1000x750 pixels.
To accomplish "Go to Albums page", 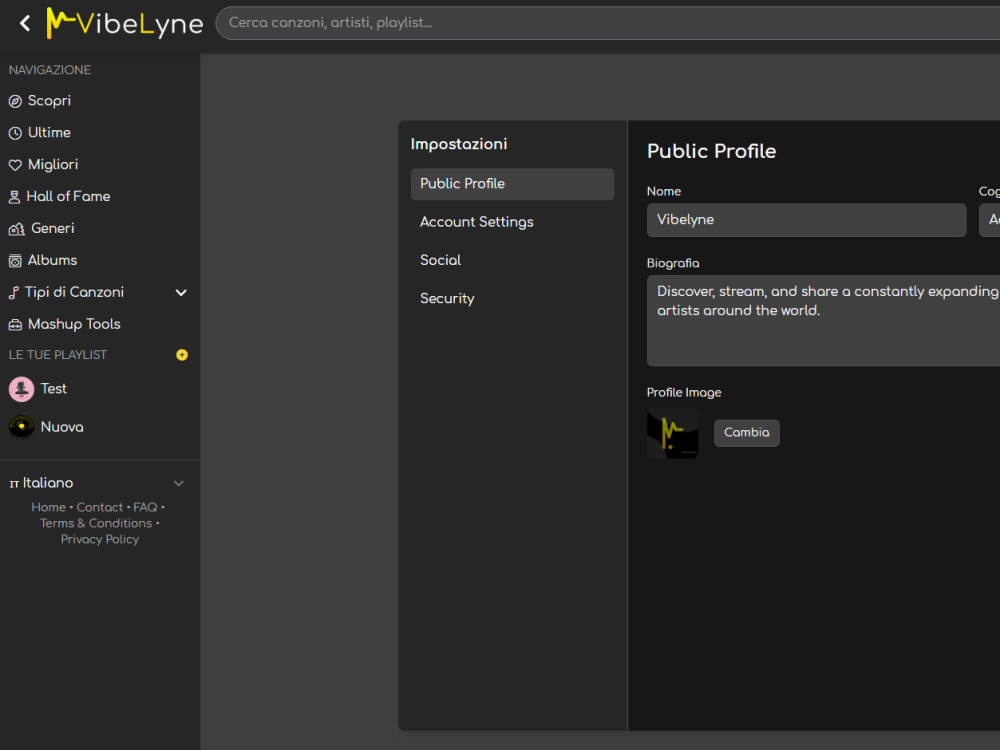I will point(52,260).
